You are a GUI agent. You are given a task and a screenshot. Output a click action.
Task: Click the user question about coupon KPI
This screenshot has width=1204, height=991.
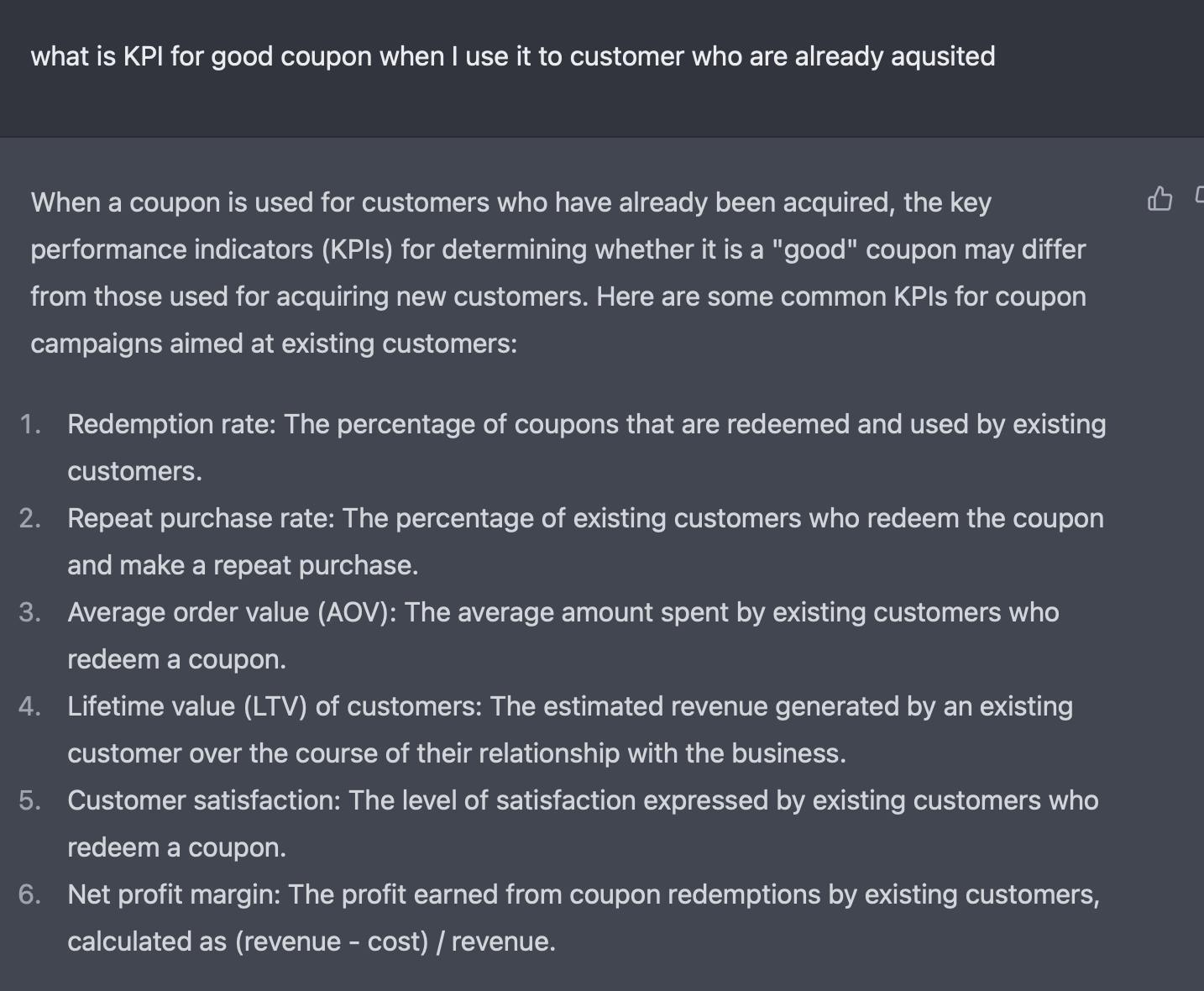tap(513, 56)
